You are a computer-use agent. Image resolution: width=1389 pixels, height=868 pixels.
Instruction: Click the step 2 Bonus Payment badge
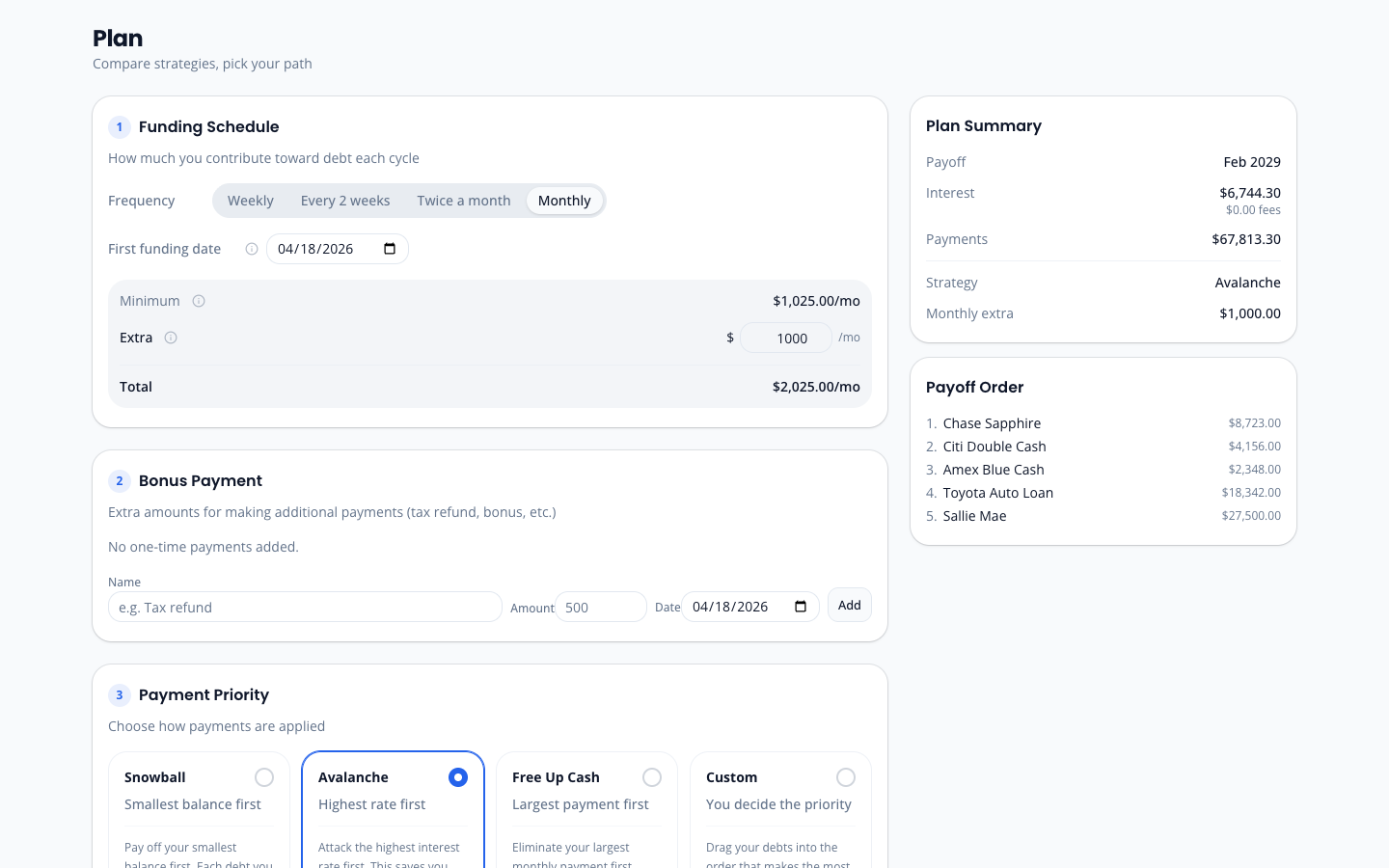(120, 481)
